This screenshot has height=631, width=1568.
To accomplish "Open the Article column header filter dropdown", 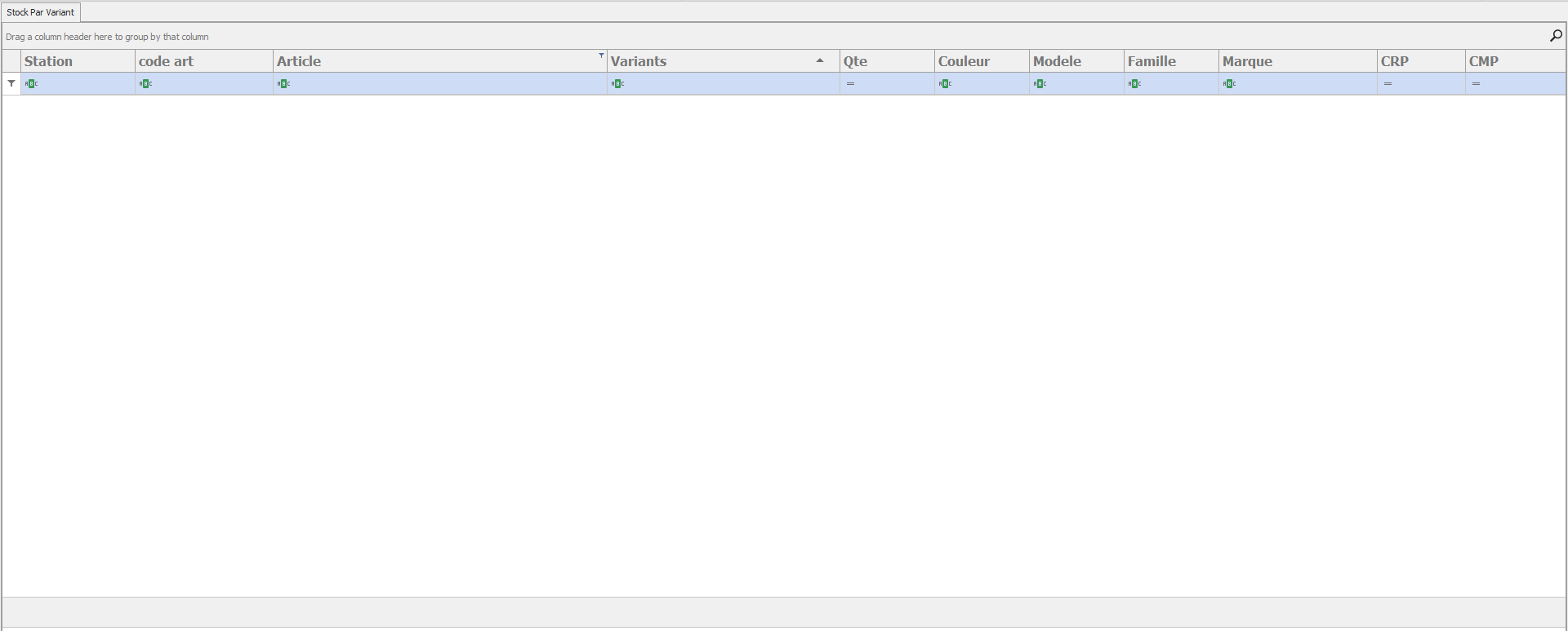I will tap(601, 56).
